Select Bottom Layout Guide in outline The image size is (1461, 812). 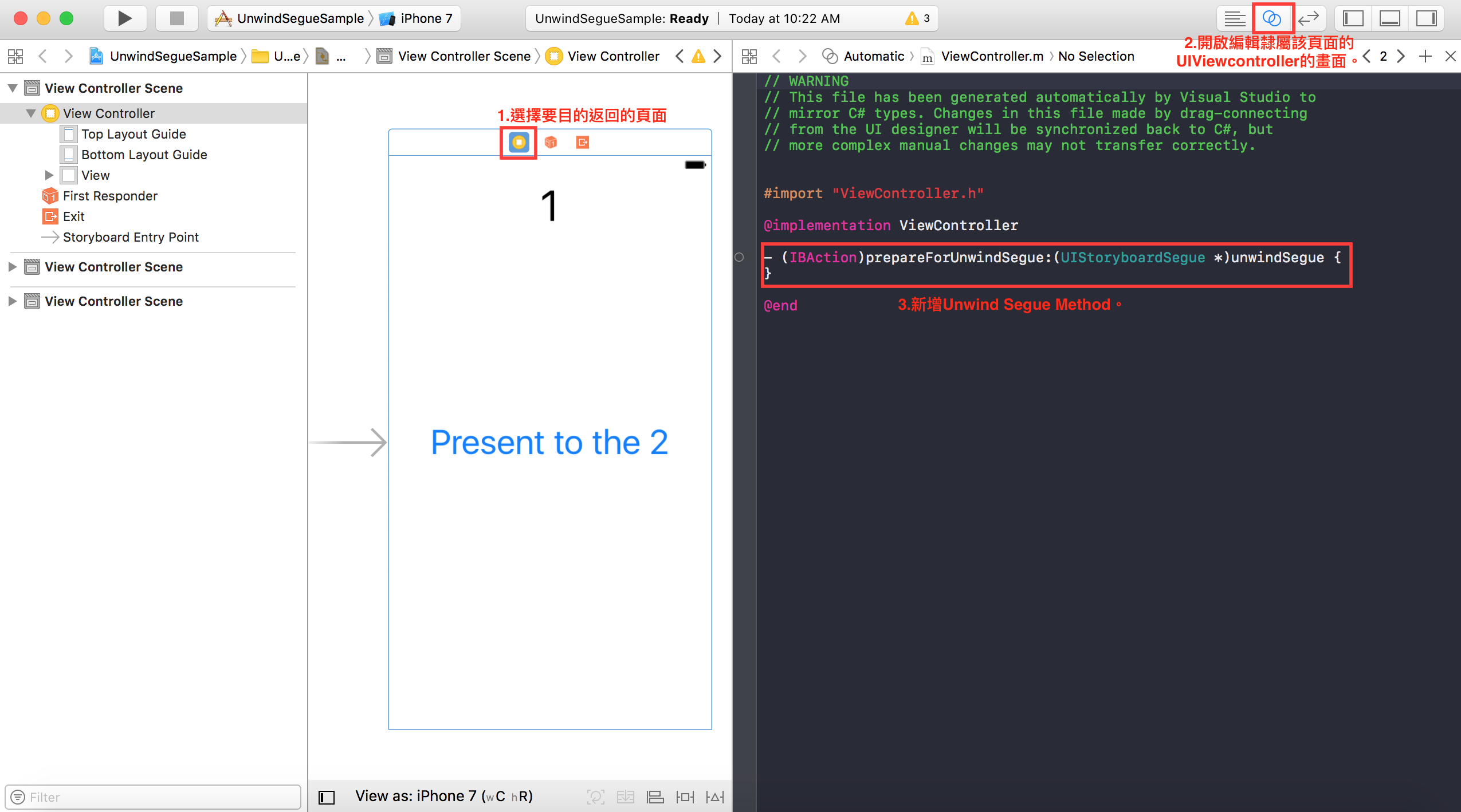(x=154, y=155)
